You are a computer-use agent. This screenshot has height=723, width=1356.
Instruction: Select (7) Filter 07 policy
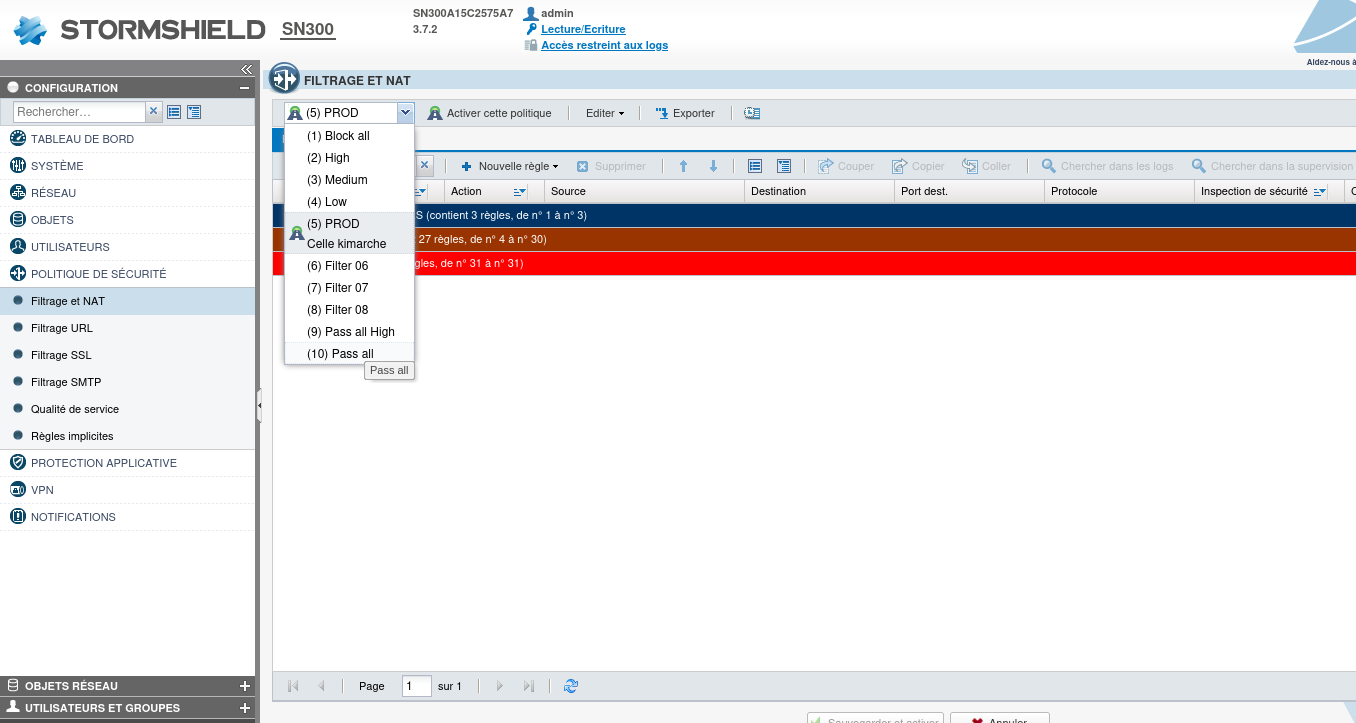(x=349, y=288)
